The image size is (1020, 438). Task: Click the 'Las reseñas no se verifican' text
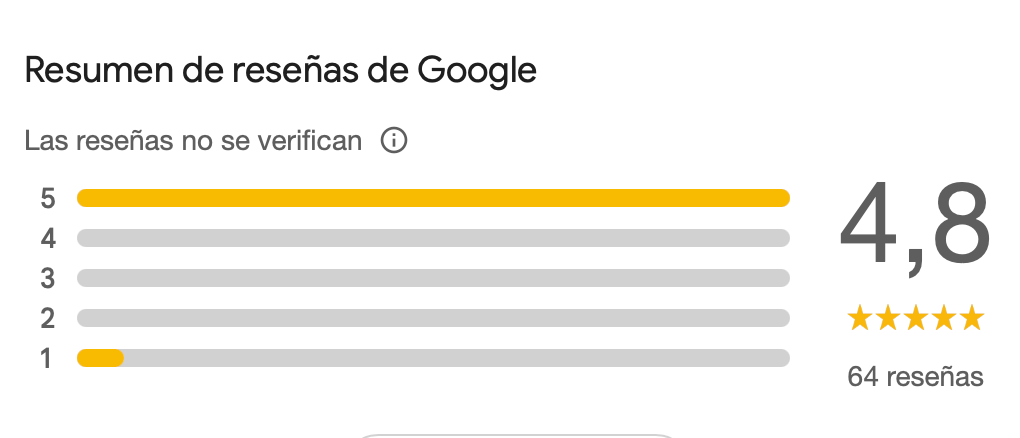[x=193, y=141]
